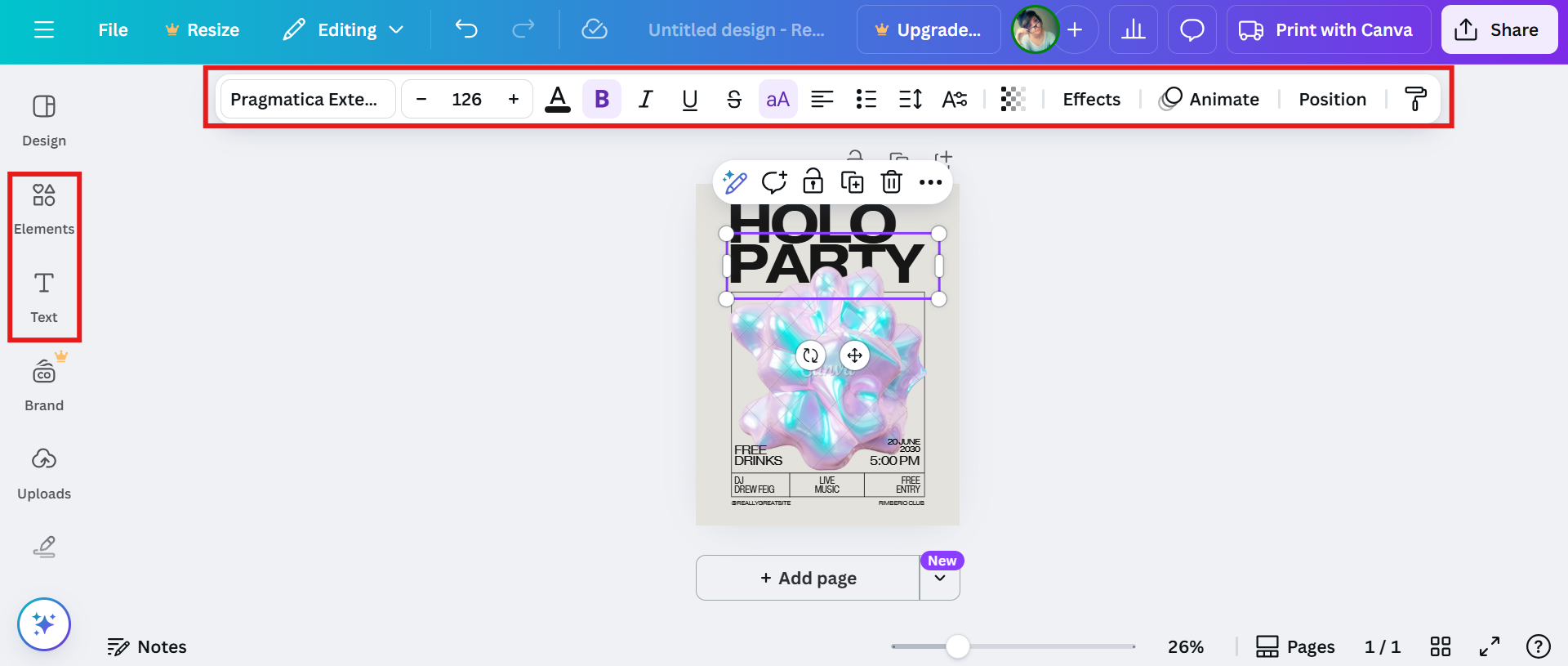
Task: Click the cloud save status icon
Action: [x=594, y=30]
